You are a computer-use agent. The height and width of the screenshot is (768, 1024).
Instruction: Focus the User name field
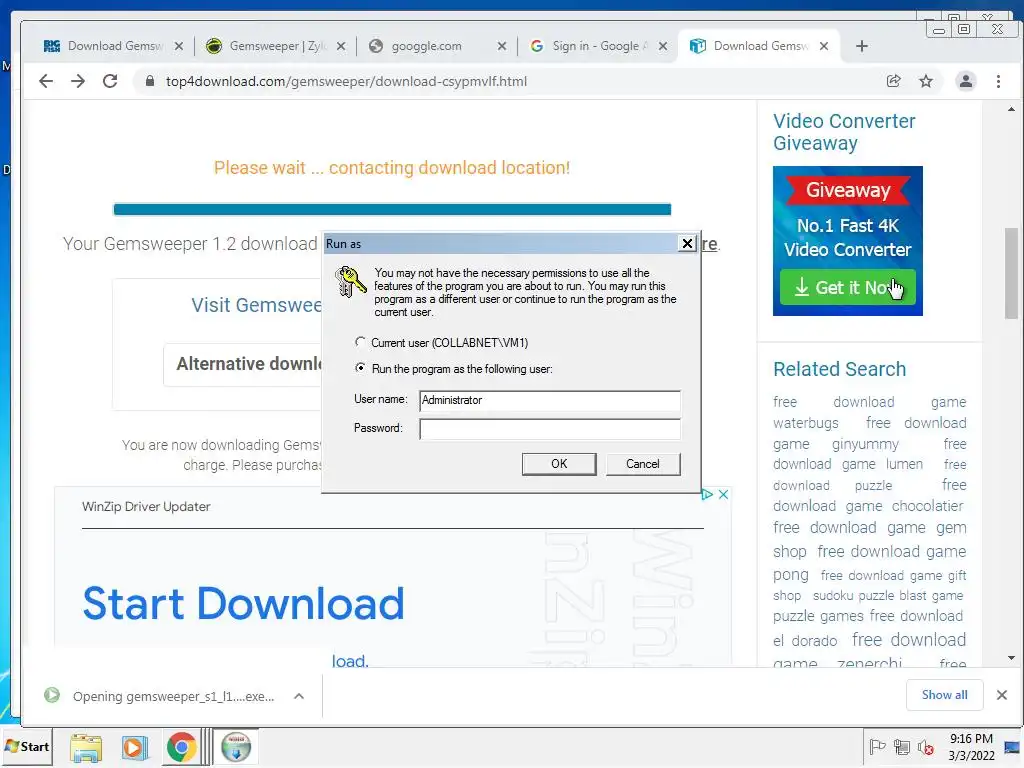click(549, 400)
